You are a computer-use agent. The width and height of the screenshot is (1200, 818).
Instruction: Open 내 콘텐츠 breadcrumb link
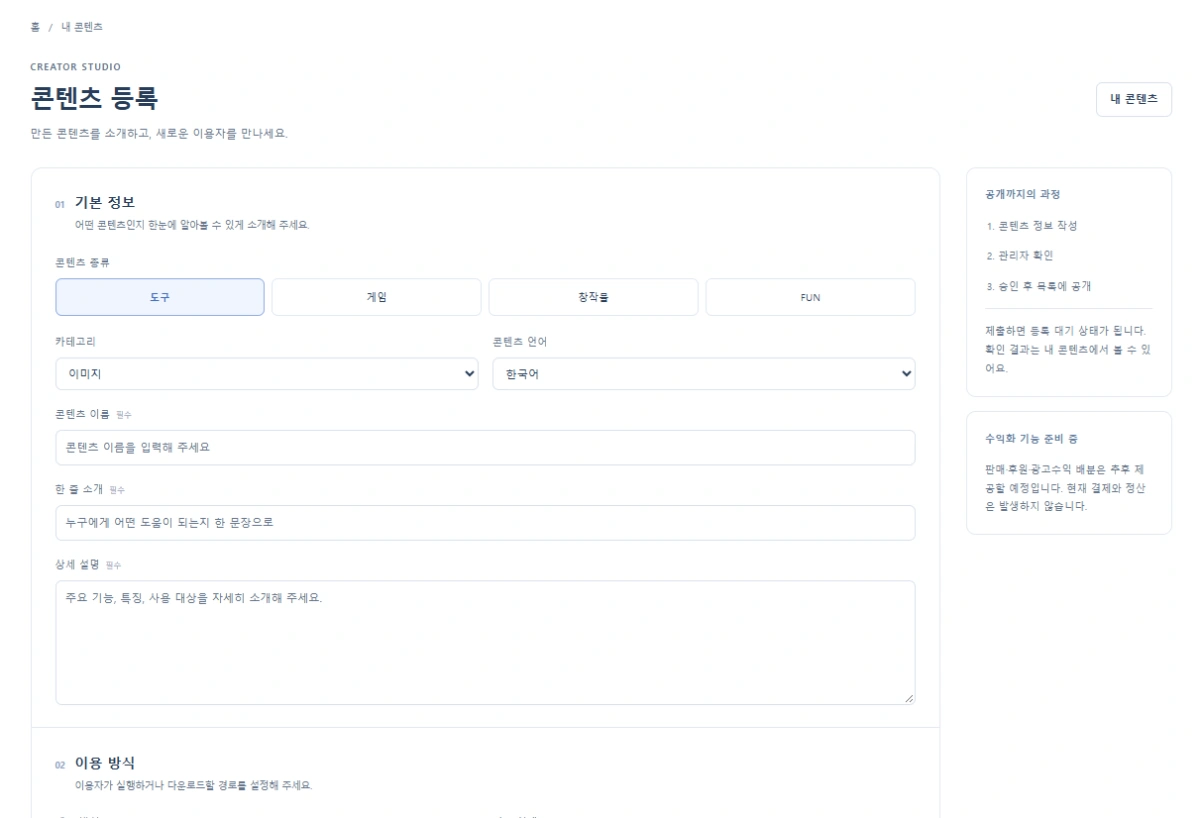[x=82, y=27]
